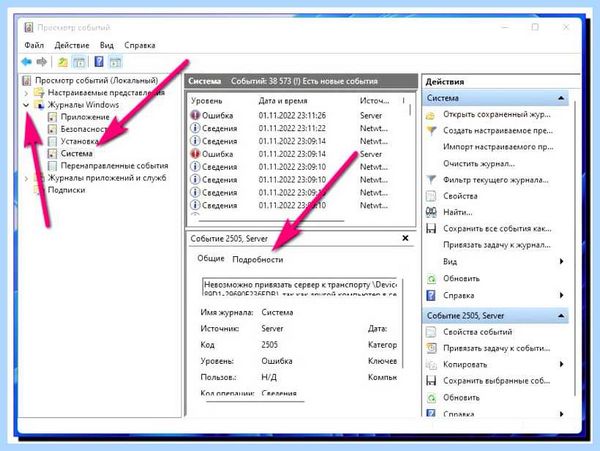Click Сохранить все события как floppy icon
600x451 pixels.
coord(431,229)
